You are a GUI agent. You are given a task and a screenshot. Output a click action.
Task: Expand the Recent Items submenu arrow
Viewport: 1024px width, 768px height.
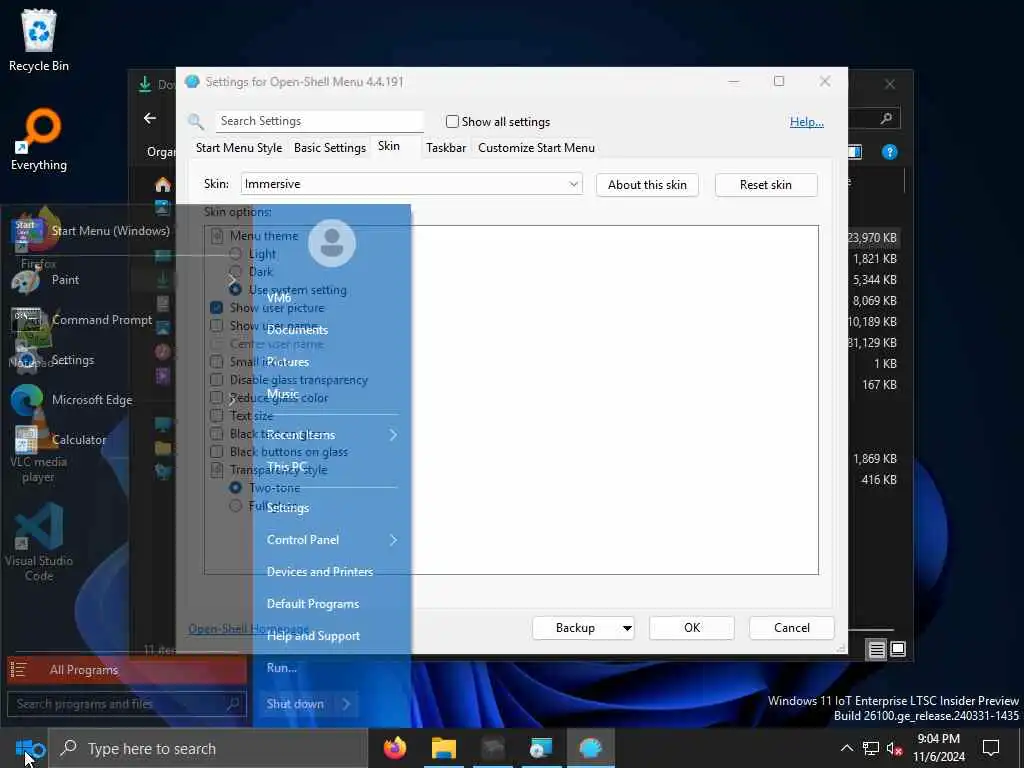pos(393,435)
